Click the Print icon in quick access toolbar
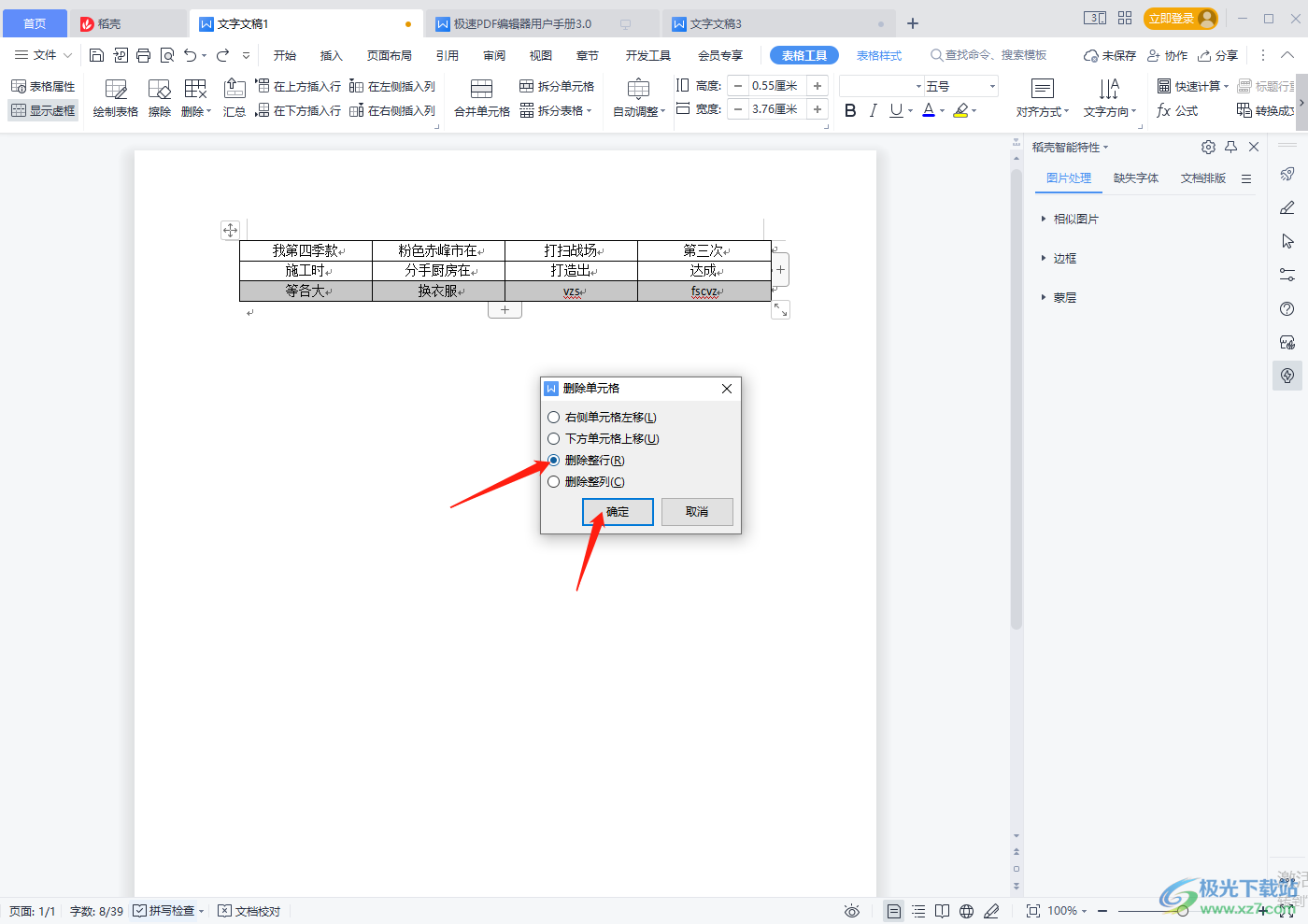Screen dimensions: 1308x924 coord(143,55)
